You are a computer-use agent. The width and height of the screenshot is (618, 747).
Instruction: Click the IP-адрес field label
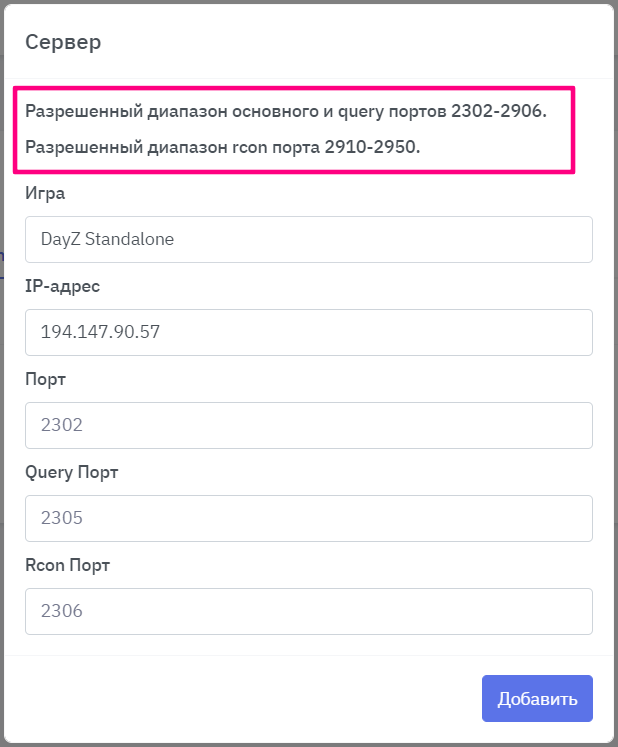tap(62, 286)
